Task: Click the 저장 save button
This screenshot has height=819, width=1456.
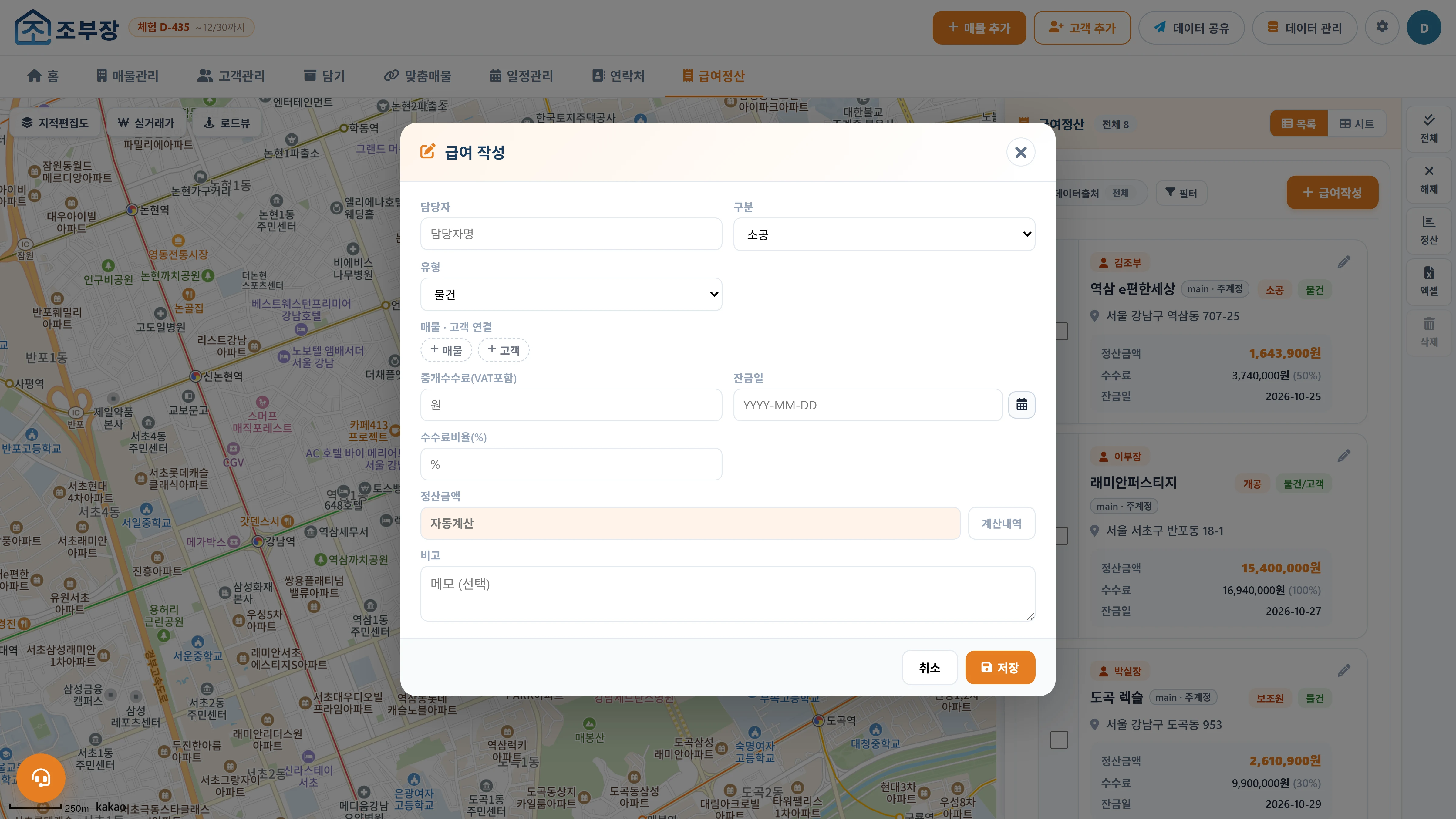Action: pyautogui.click(x=1000, y=668)
